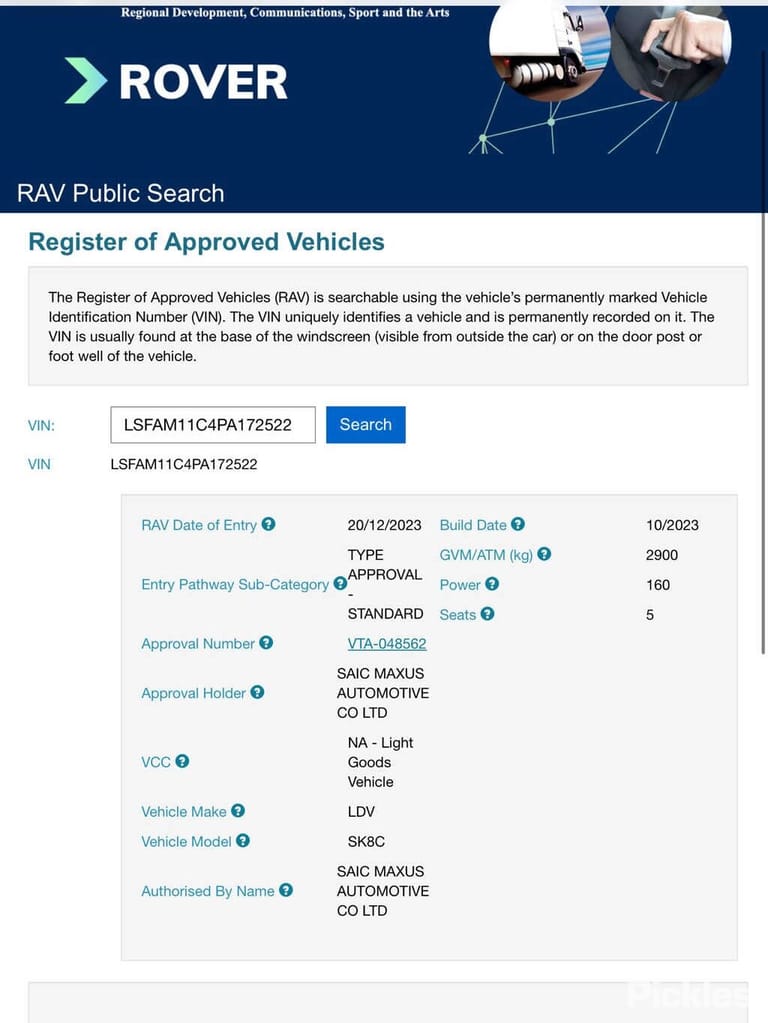This screenshot has height=1023, width=768.
Task: Open the Approval Number help icon
Action: [x=266, y=643]
